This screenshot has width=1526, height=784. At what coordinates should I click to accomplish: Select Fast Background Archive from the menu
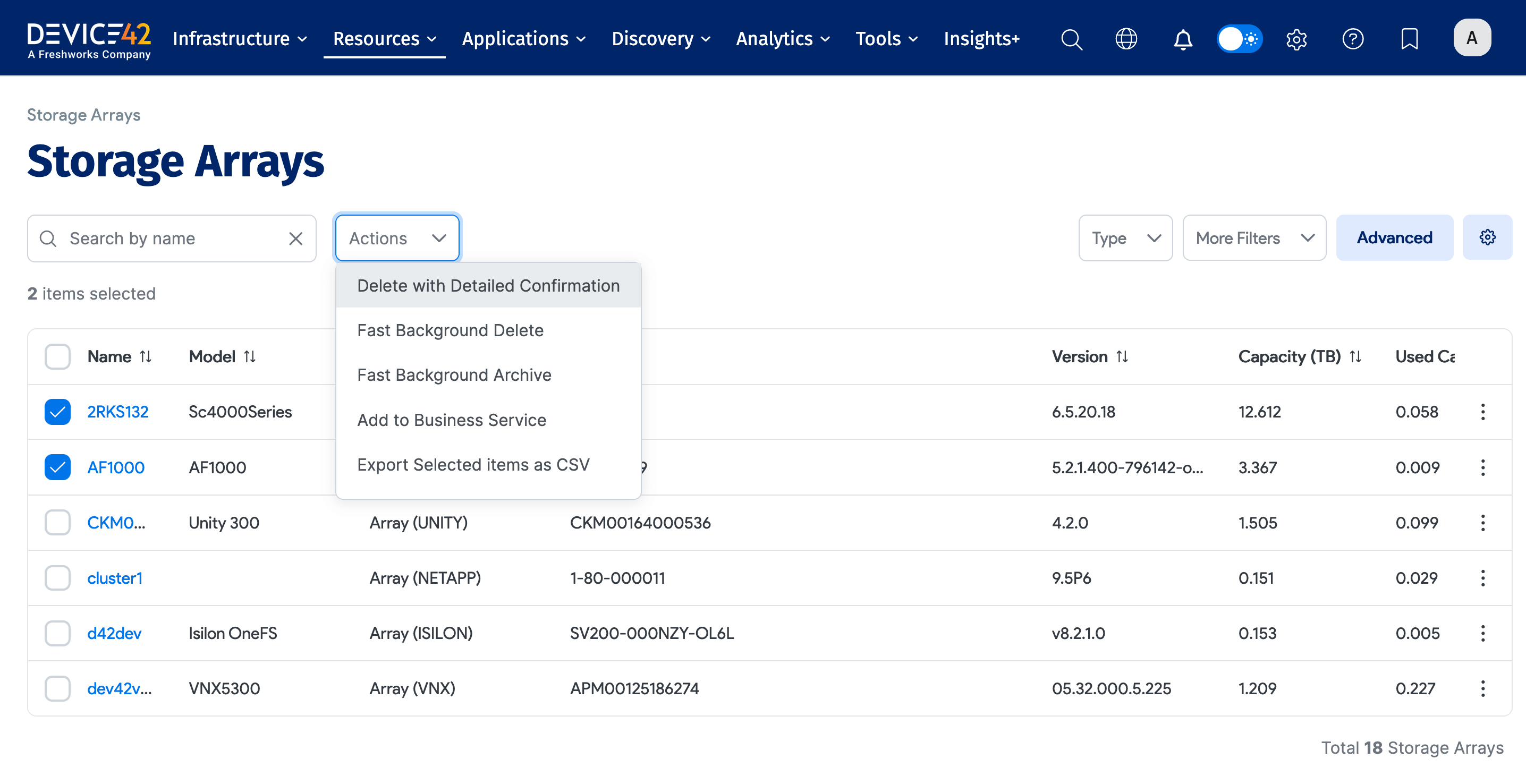(x=454, y=374)
